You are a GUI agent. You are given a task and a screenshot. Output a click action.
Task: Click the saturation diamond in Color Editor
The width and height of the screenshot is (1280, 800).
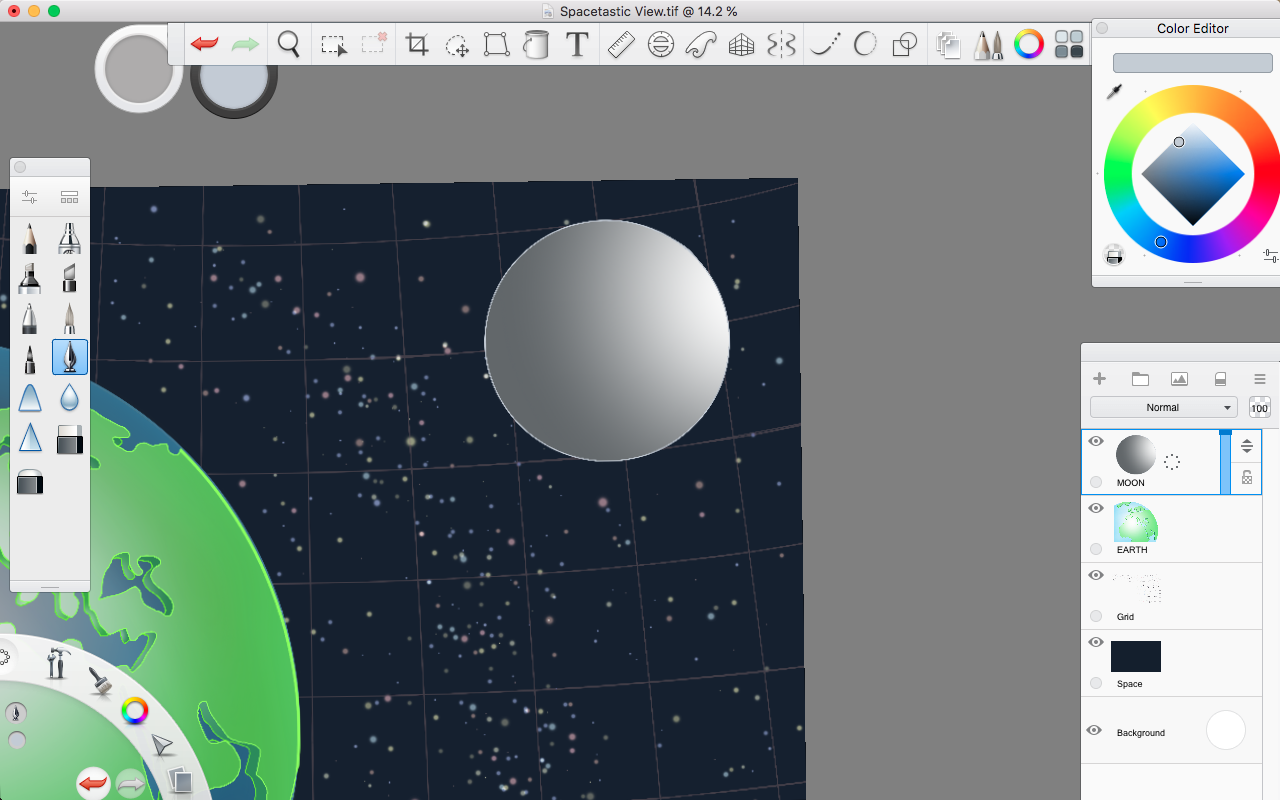pyautogui.click(x=1193, y=174)
